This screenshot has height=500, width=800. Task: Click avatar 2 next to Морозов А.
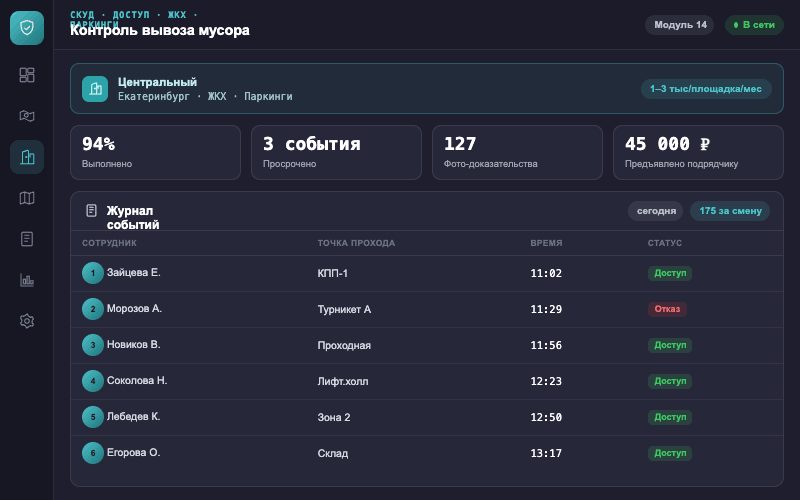tap(93, 309)
